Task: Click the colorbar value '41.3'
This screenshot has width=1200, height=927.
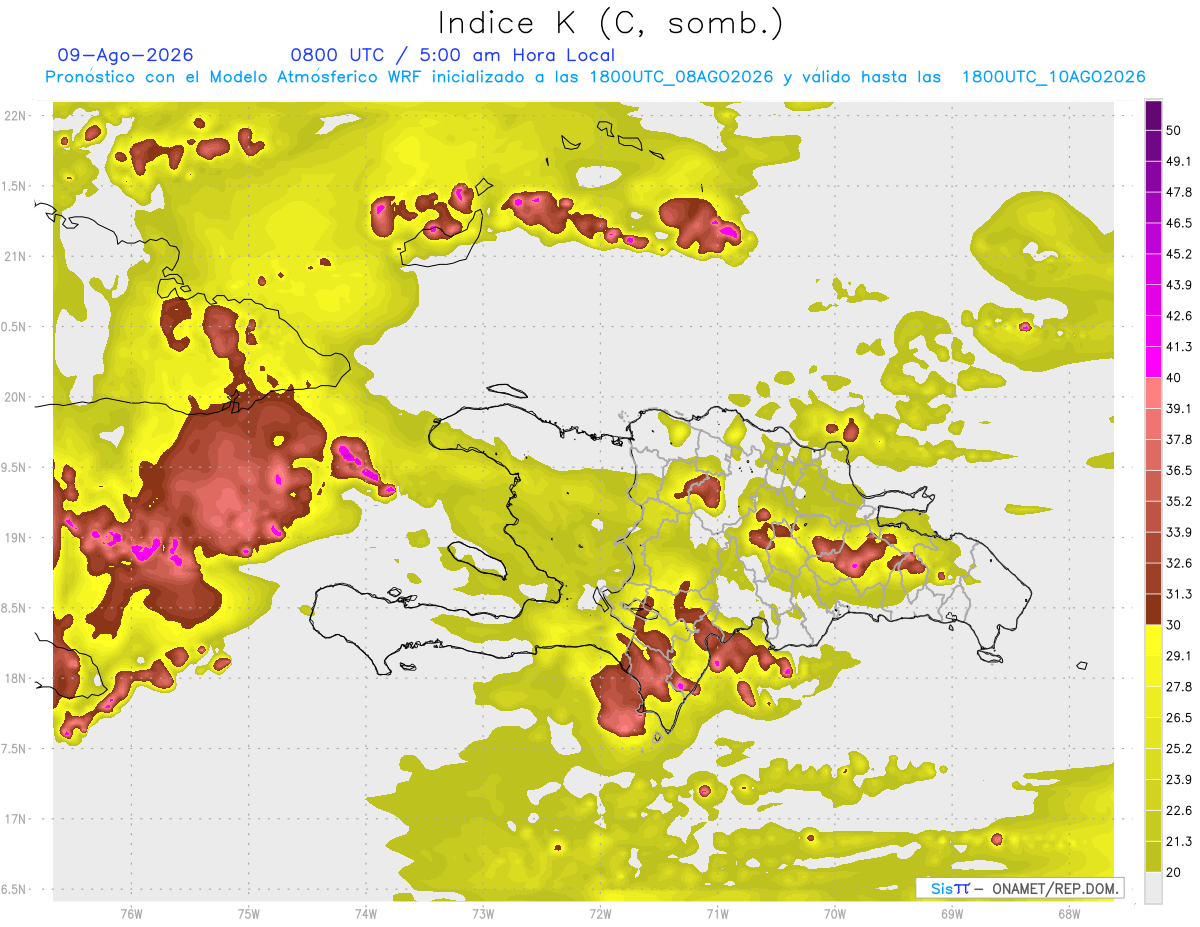Action: point(1179,346)
